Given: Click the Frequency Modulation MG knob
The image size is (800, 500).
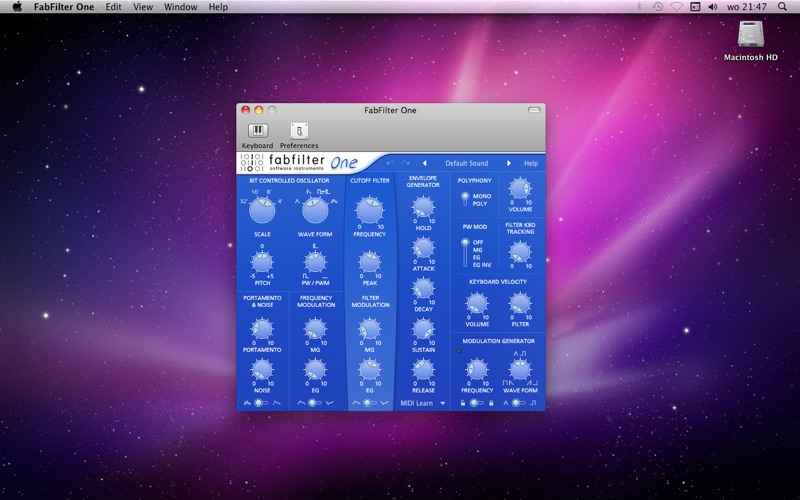Looking at the screenshot, I should tap(315, 330).
